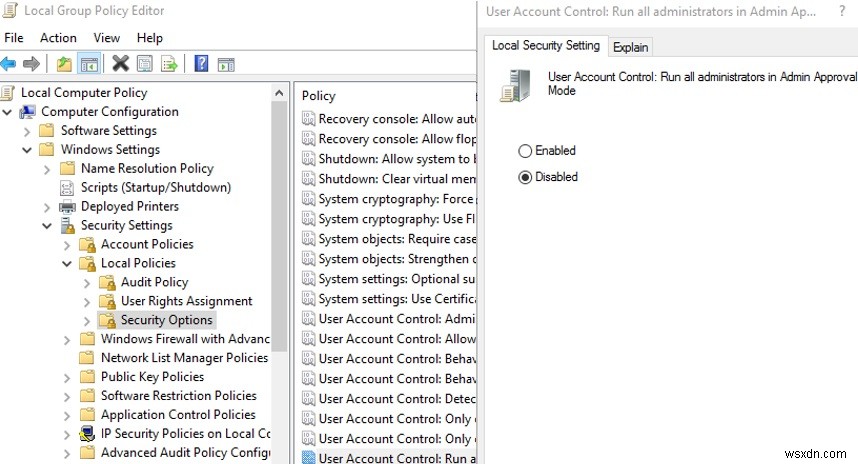Select User Account Control: Detect policy row
This screenshot has width=858, height=464.
point(389,399)
